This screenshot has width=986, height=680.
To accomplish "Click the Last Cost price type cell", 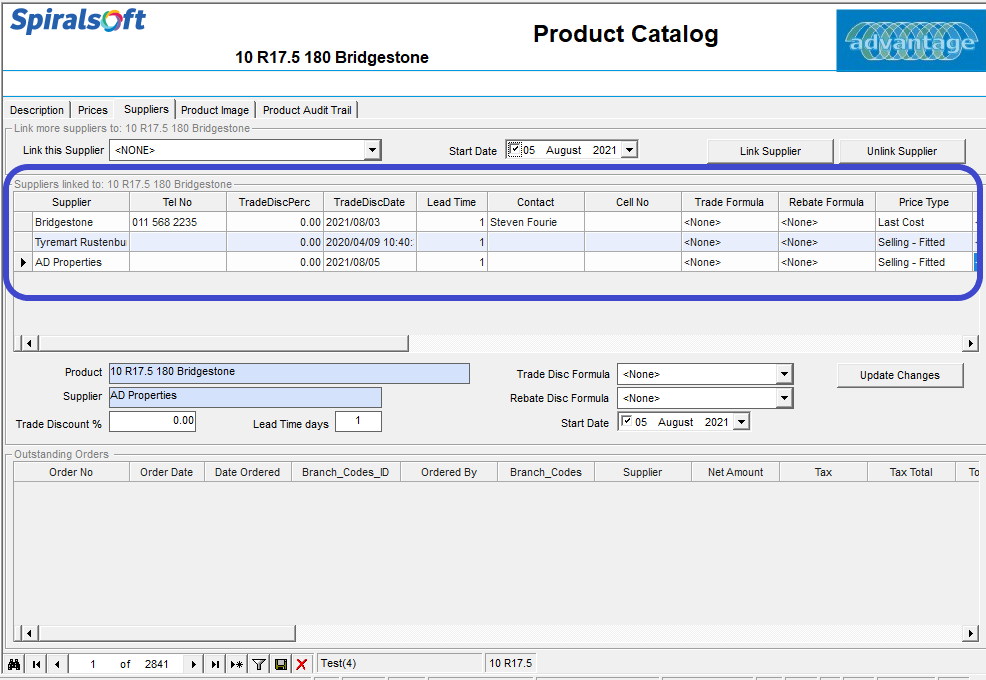I will pos(924,222).
